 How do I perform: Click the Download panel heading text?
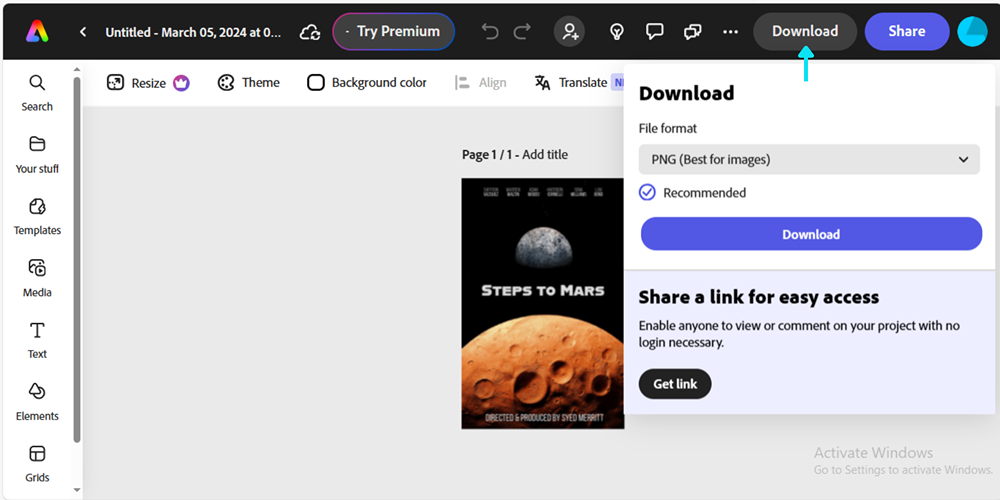(686, 93)
